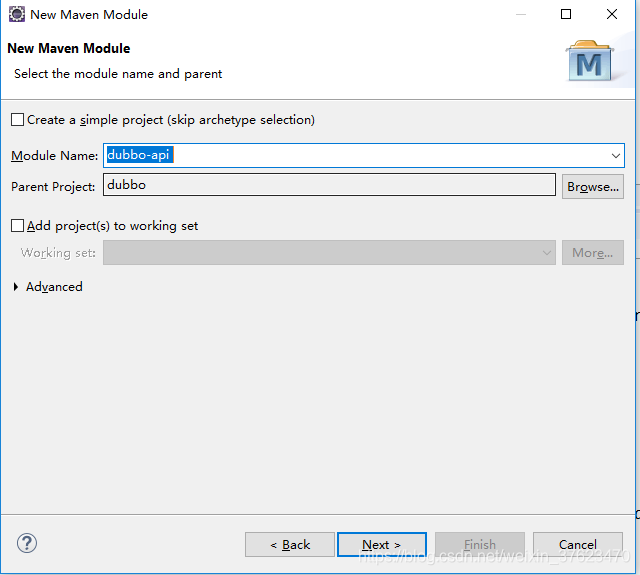Proceed with the Next > button
This screenshot has height=575, width=640.
pyautogui.click(x=382, y=544)
